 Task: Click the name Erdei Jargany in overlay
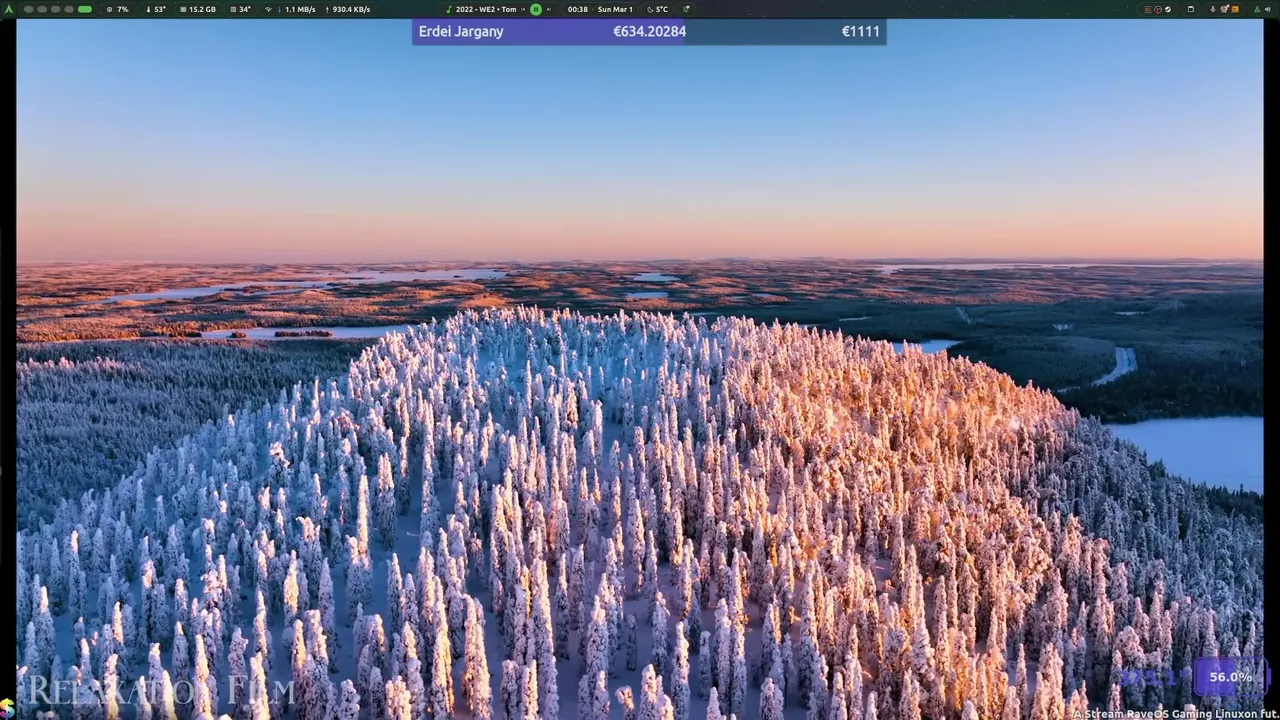click(461, 32)
